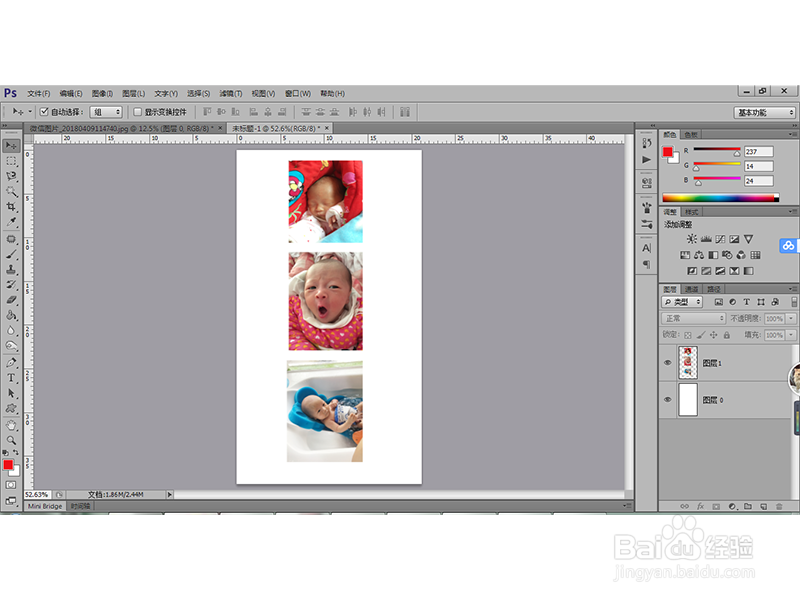Switch to the untitled-1 document tab
The image size is (800, 600).
click(x=279, y=128)
